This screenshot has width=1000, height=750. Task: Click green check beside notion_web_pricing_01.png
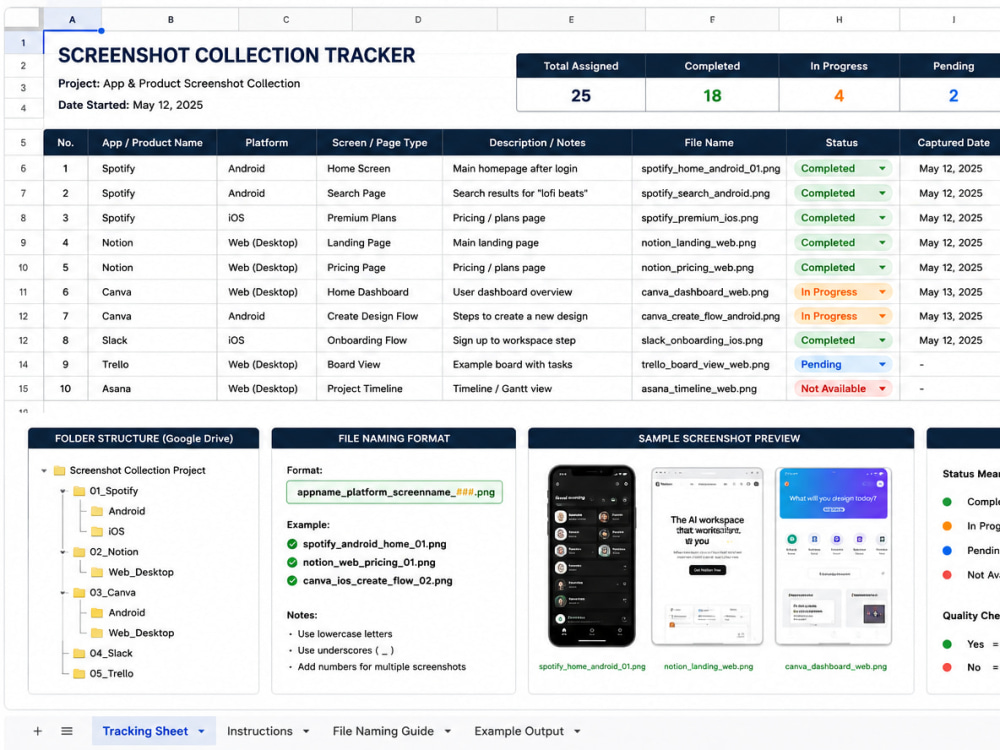click(x=292, y=562)
